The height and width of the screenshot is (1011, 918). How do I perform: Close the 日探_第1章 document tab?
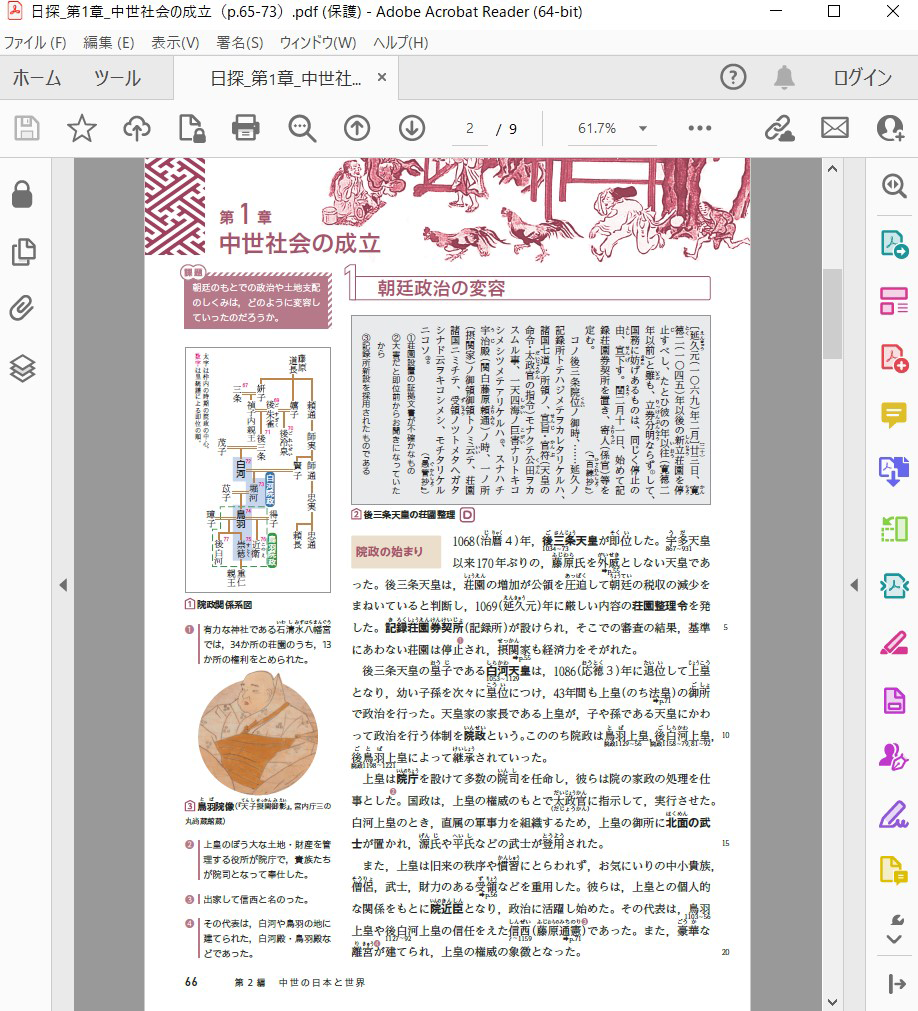[381, 78]
